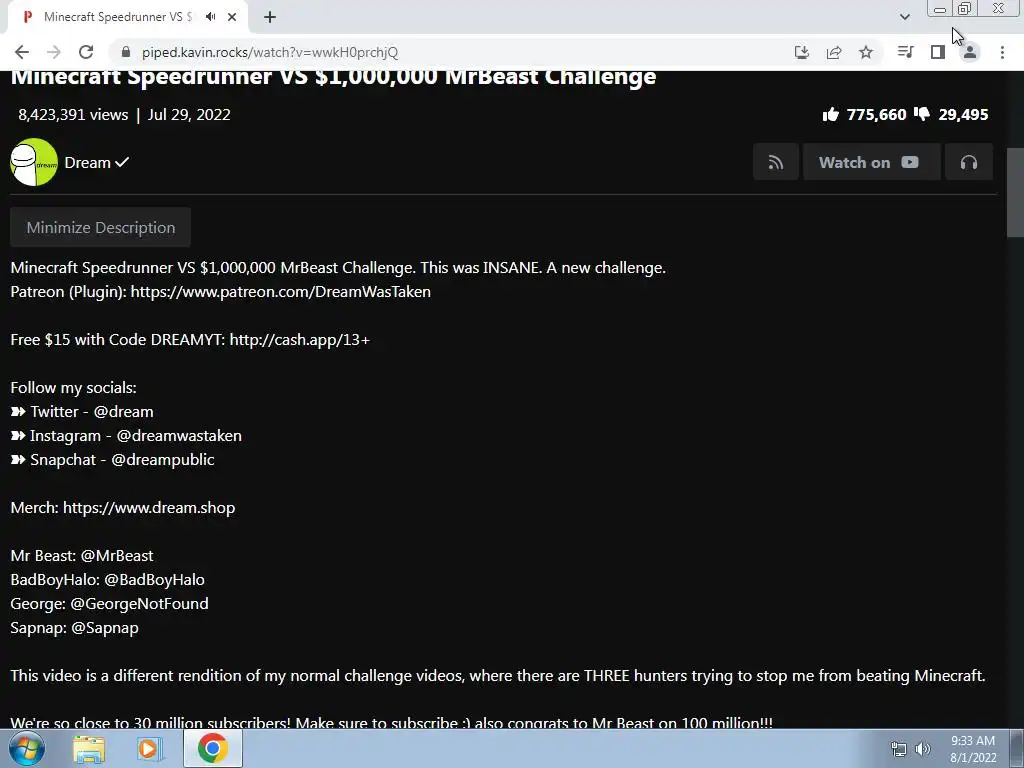This screenshot has width=1024, height=768.
Task: Open the Dream channel name link
Action: [x=88, y=163]
